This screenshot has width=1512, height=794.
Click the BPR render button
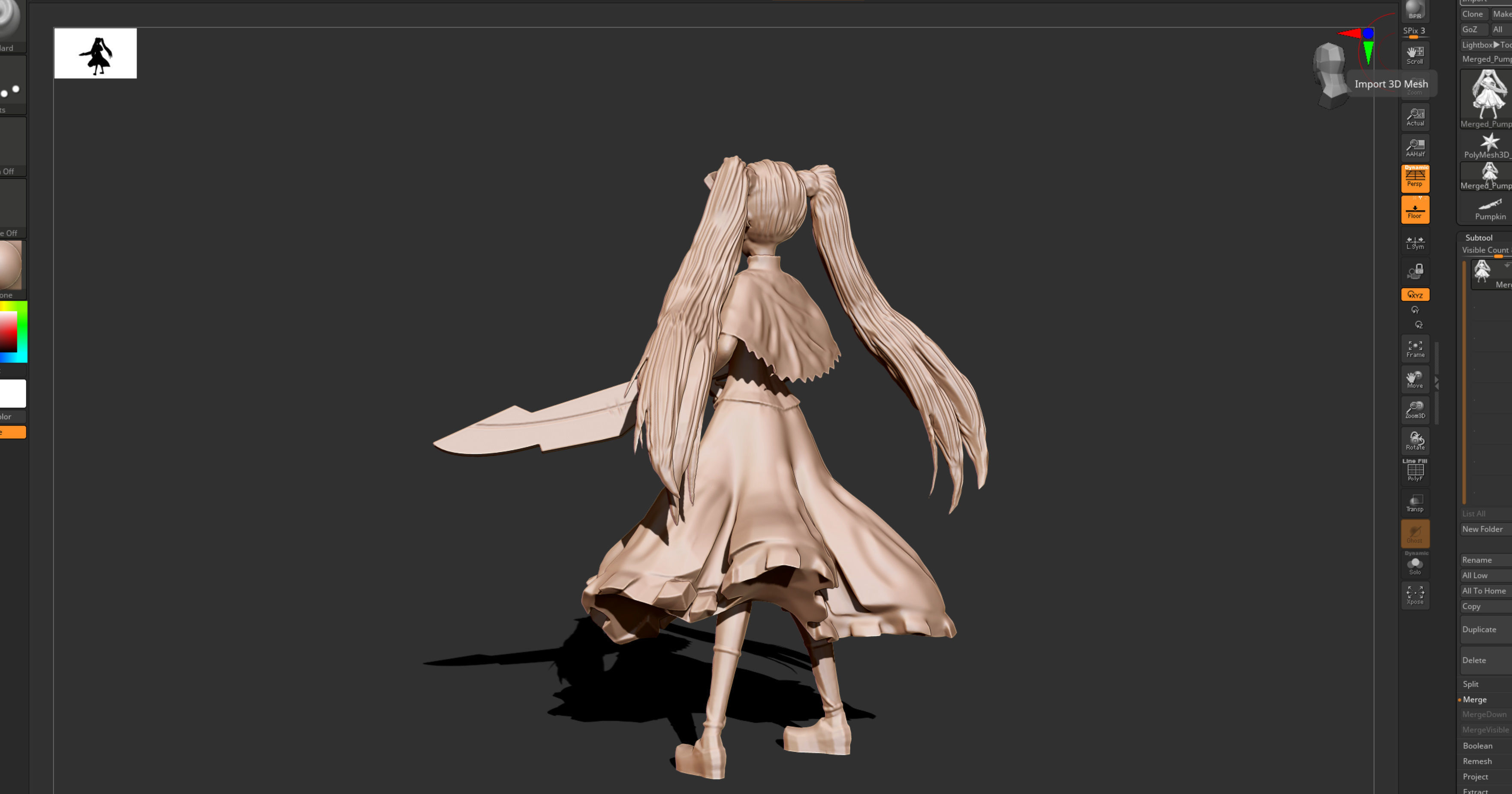[1415, 11]
